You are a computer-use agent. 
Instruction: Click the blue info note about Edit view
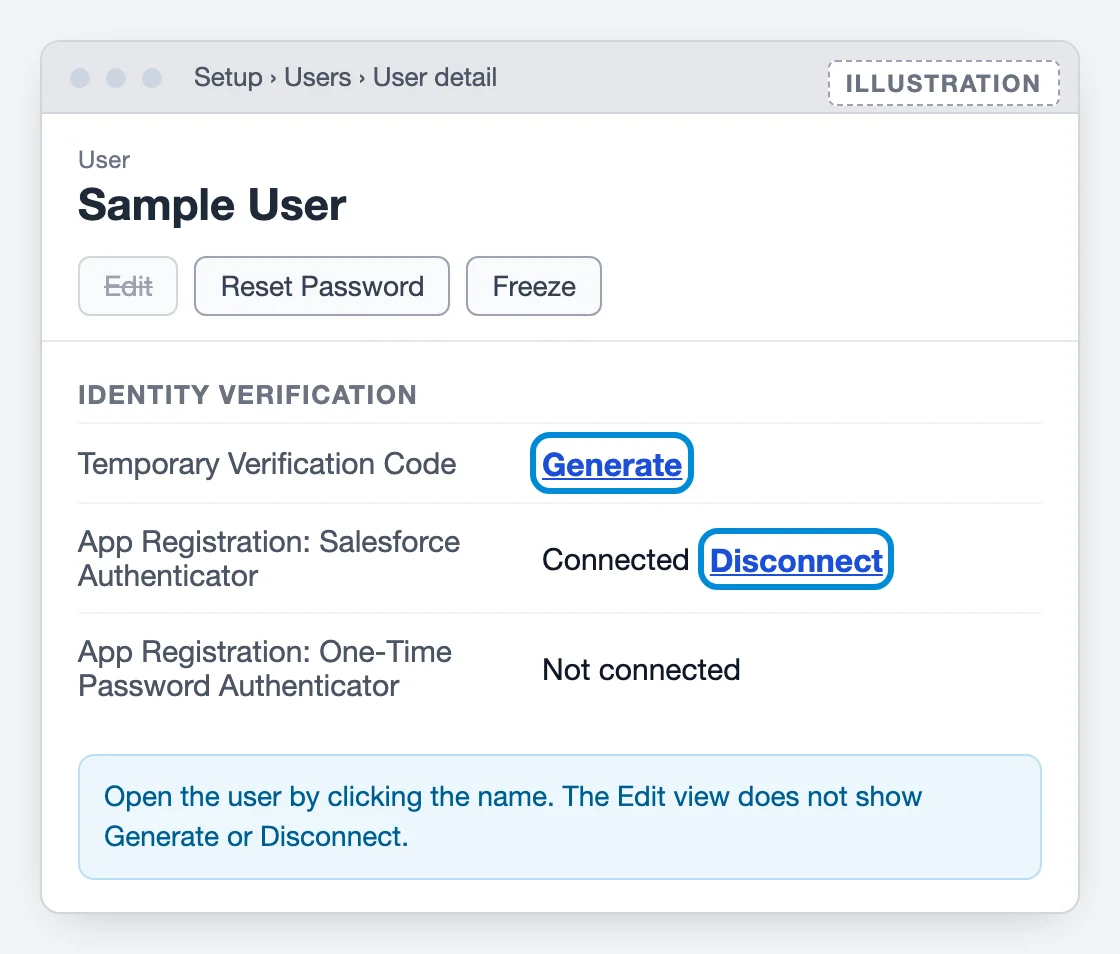pyautogui.click(x=560, y=817)
